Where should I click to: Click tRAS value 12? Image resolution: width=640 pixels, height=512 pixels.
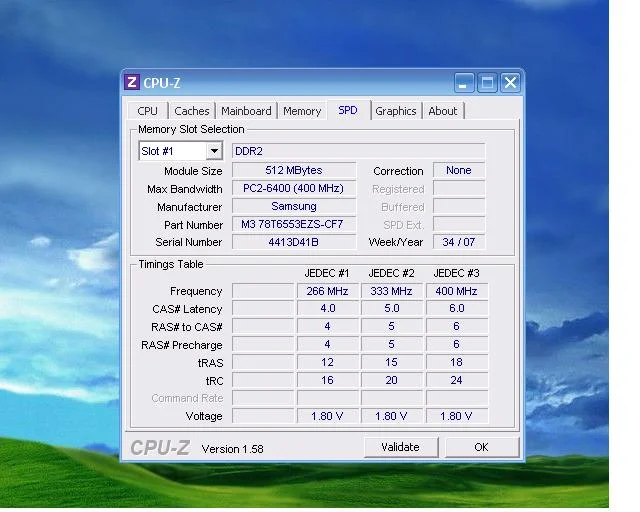point(327,362)
